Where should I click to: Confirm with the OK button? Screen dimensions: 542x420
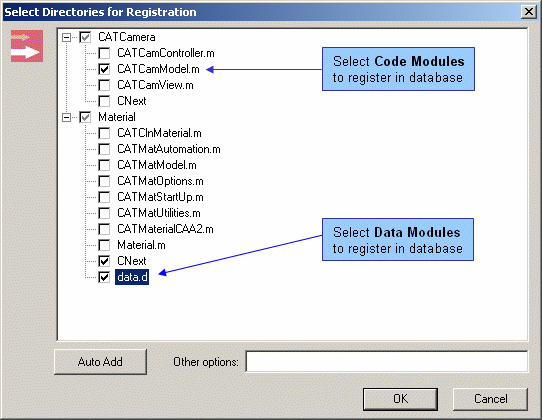coord(400,399)
